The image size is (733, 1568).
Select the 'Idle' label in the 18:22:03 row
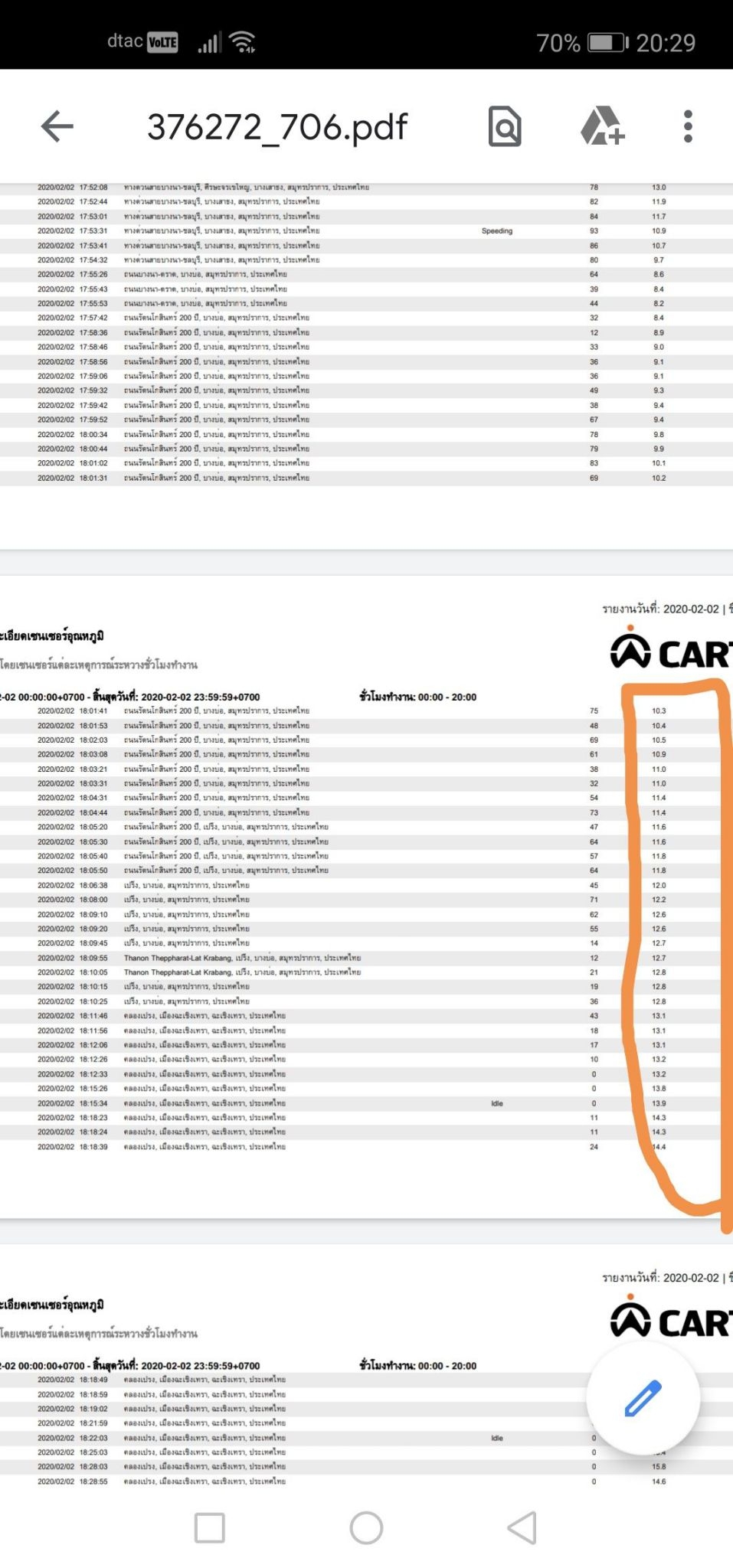[497, 1438]
